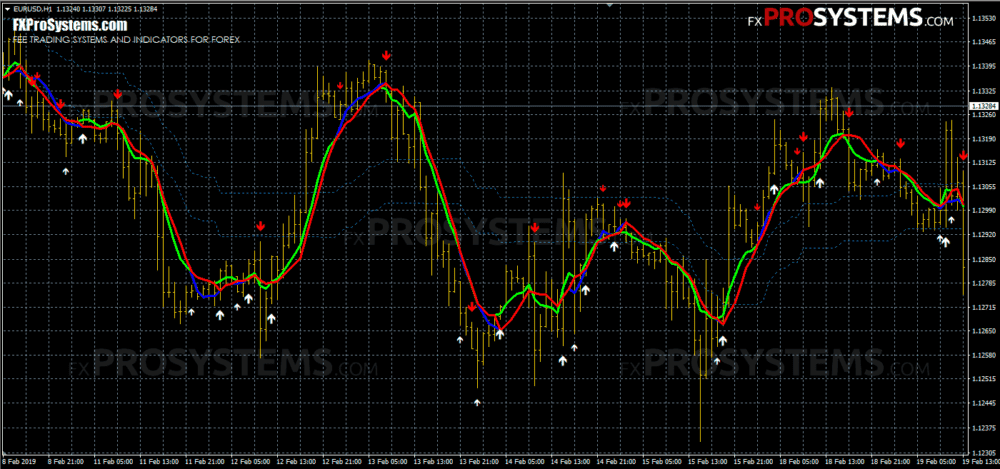Click the chart shift triangle marker at top
Image resolution: width=1000 pixels, height=469 pixels.
pyautogui.click(x=610, y=5)
